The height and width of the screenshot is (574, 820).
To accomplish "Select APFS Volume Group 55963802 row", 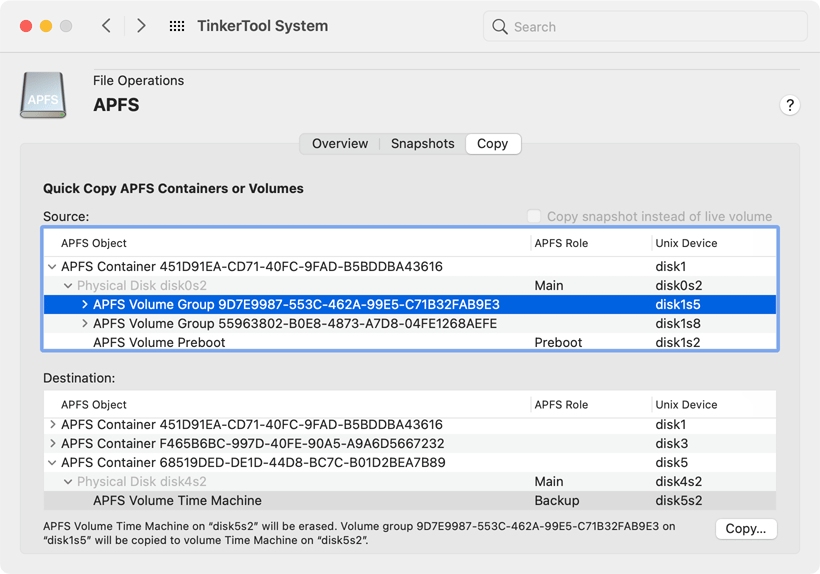I will tap(409, 324).
